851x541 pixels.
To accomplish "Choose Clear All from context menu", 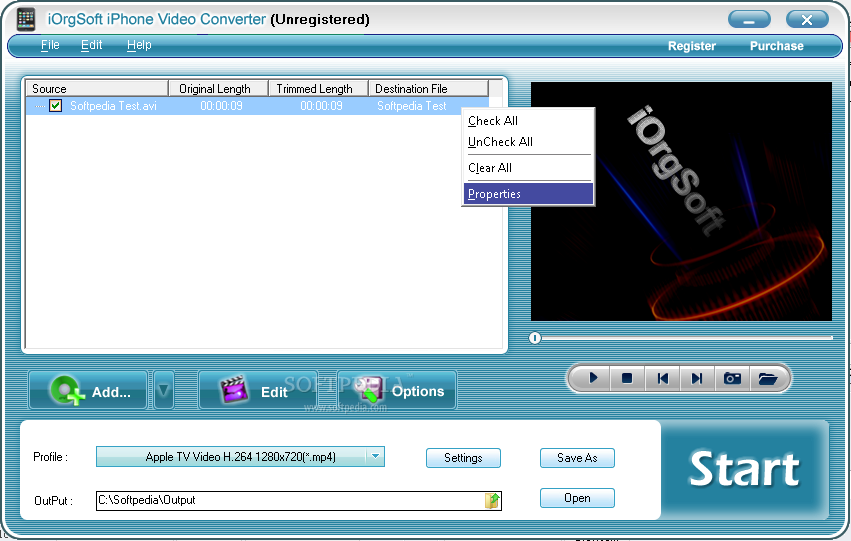I will tap(528, 168).
